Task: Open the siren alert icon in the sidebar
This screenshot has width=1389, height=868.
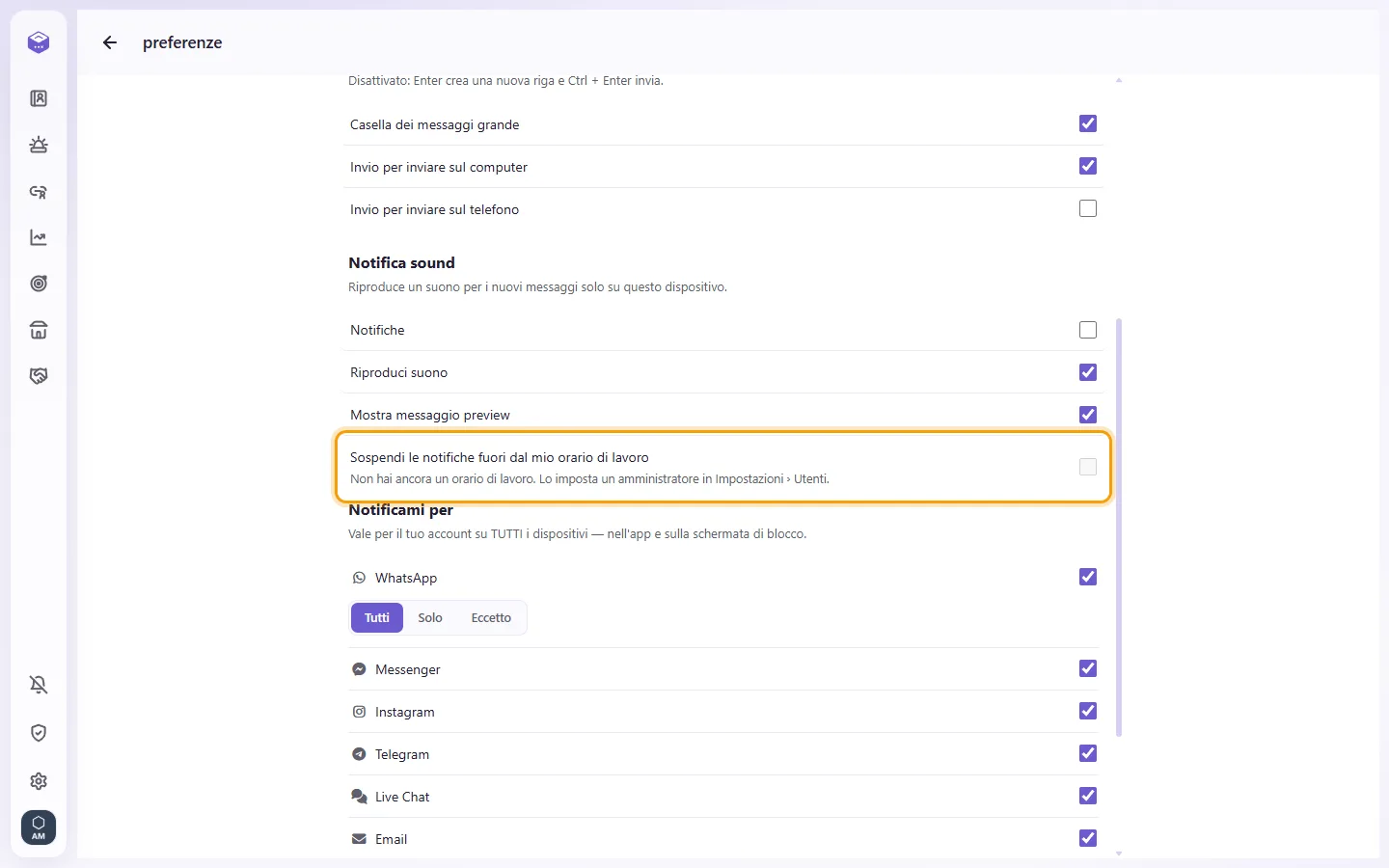Action: tap(39, 145)
